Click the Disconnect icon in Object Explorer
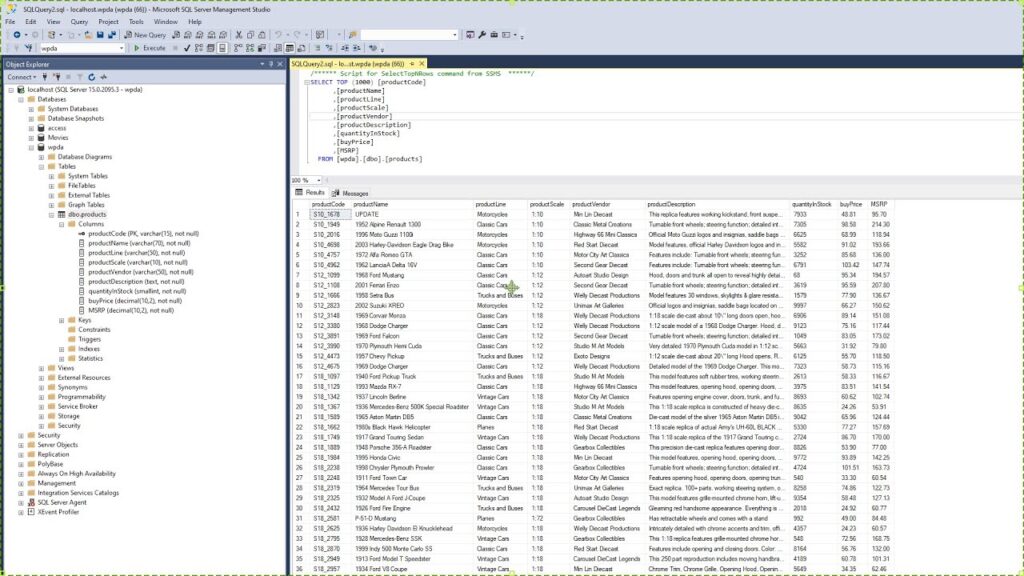Image resolution: width=1024 pixels, height=576 pixels. coord(57,77)
